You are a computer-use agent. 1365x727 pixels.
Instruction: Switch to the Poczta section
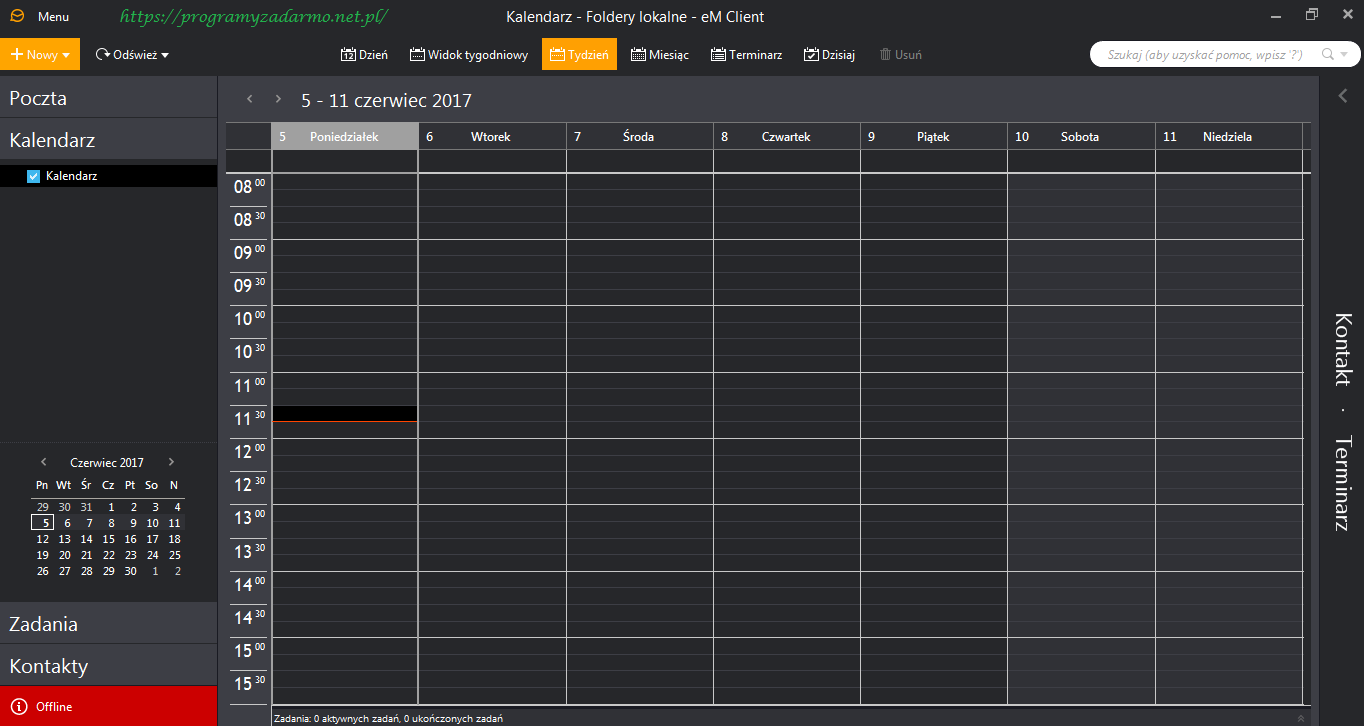[108, 98]
